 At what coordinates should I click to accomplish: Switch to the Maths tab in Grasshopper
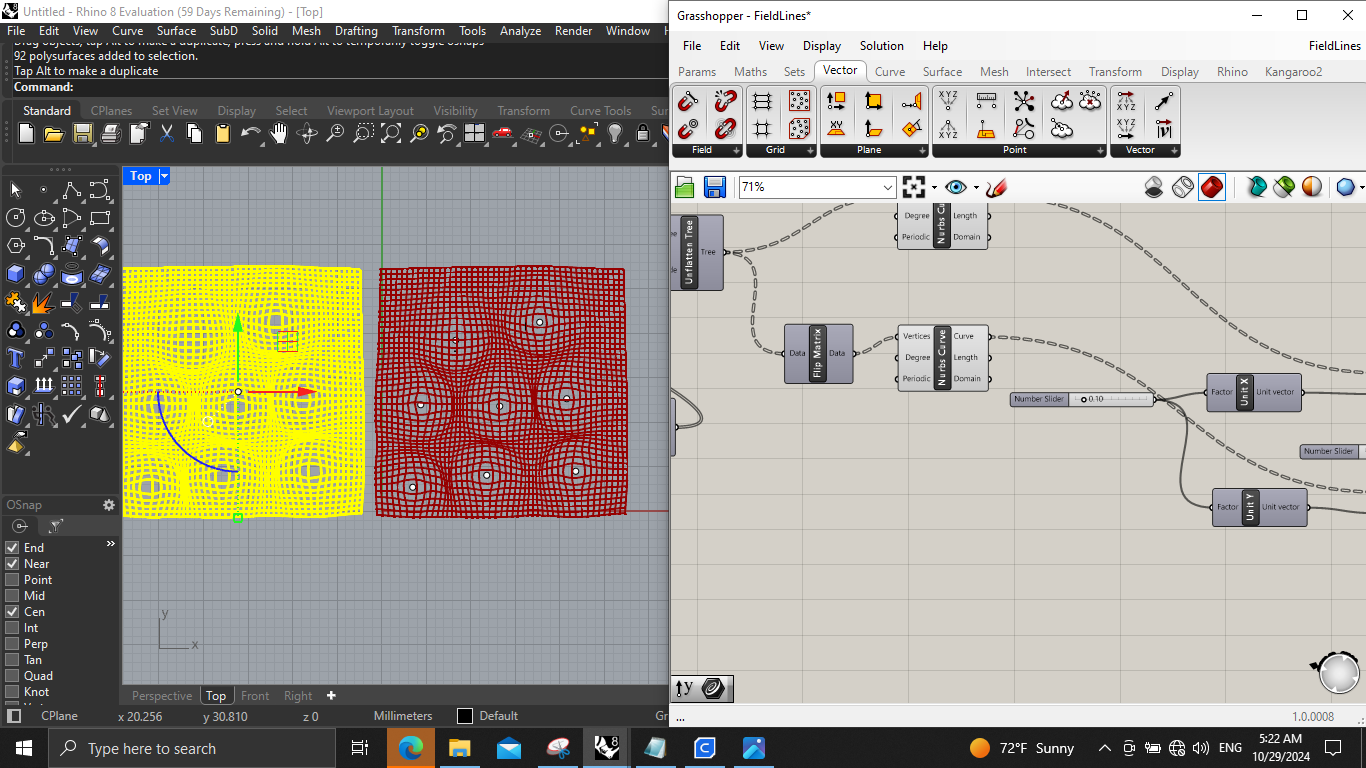[x=750, y=72]
